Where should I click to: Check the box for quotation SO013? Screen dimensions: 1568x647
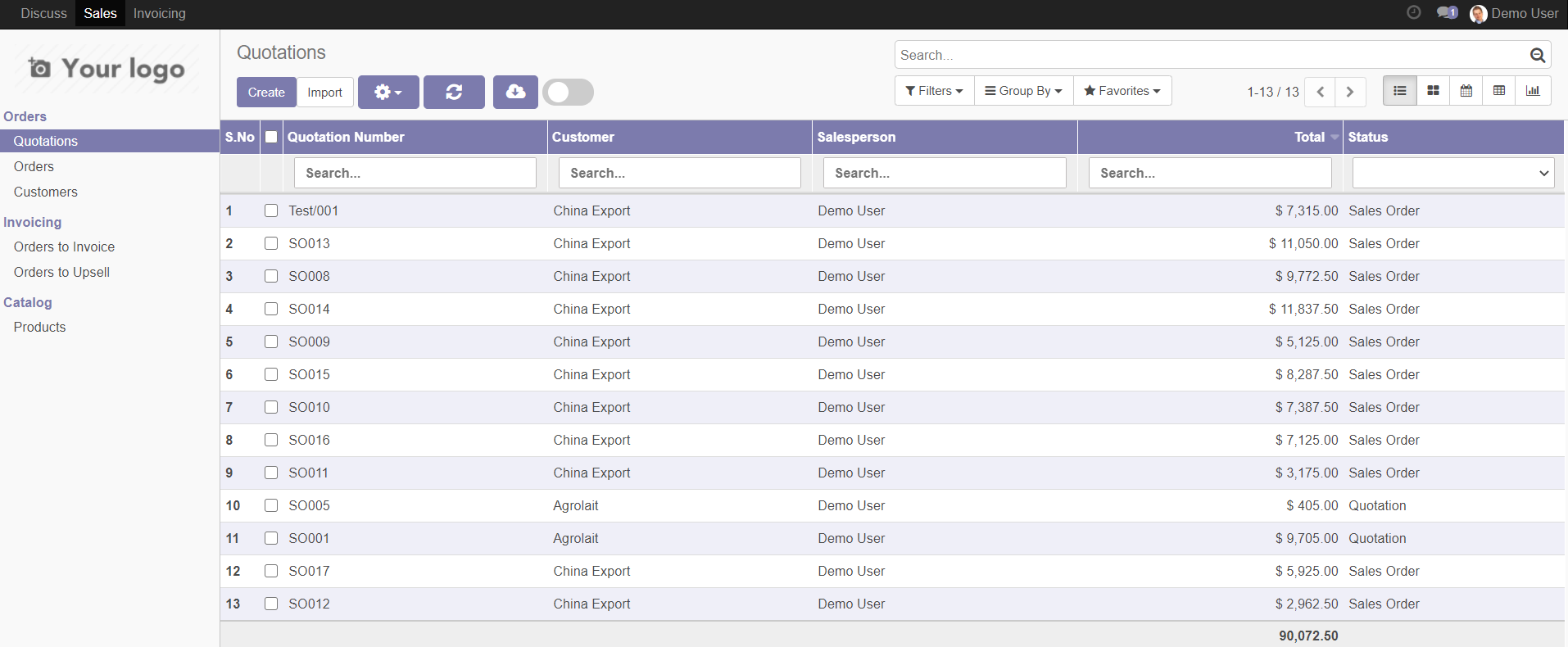point(271,243)
